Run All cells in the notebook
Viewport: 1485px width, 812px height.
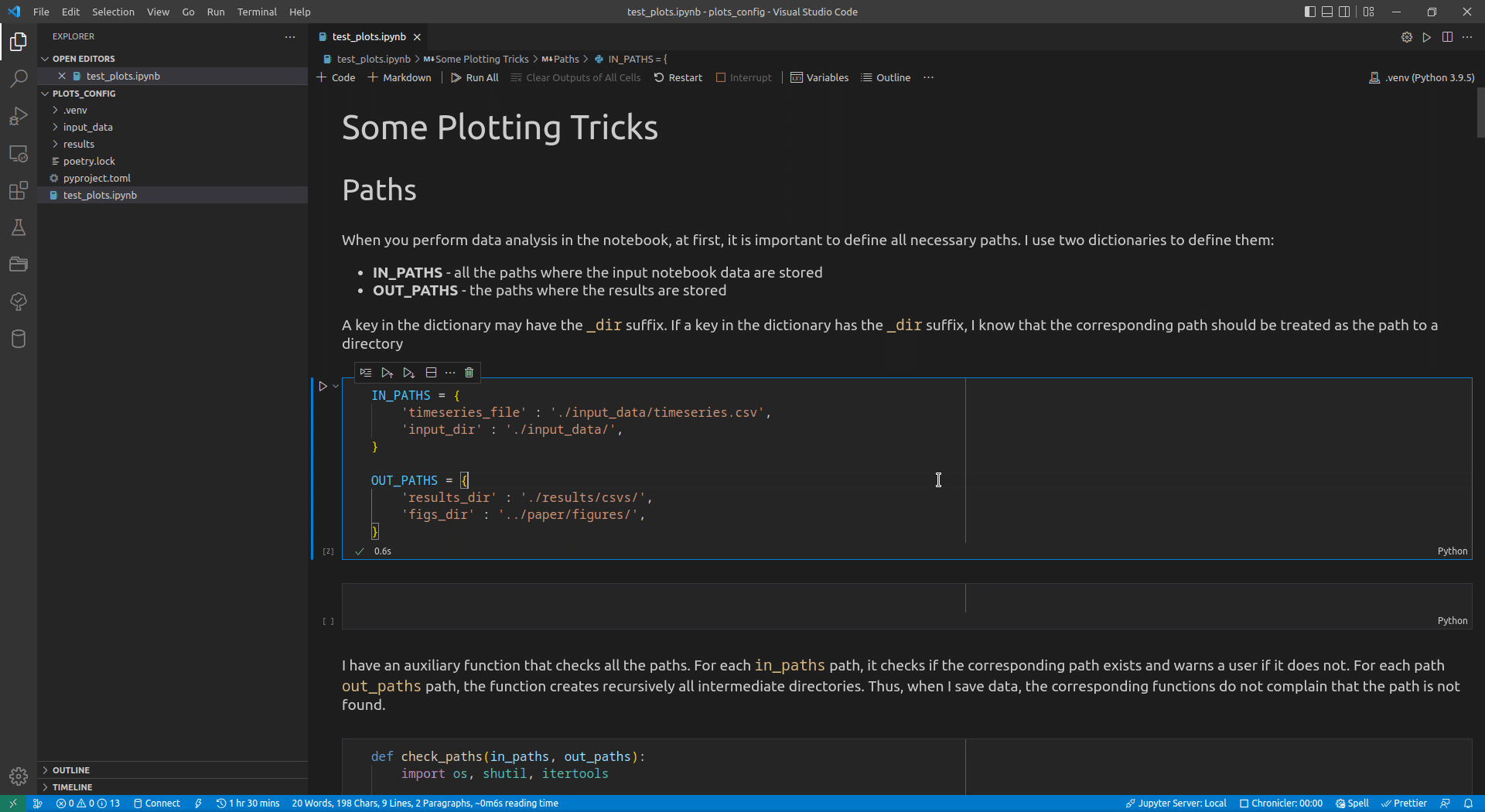point(474,77)
